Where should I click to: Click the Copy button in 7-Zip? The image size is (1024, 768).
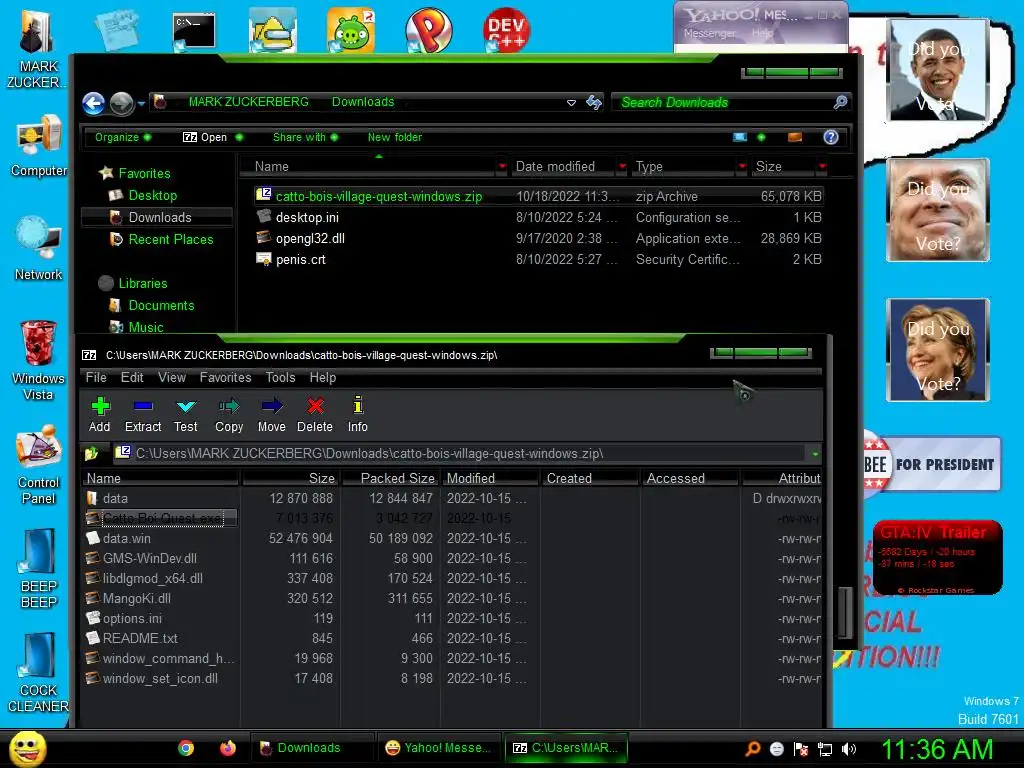click(229, 415)
